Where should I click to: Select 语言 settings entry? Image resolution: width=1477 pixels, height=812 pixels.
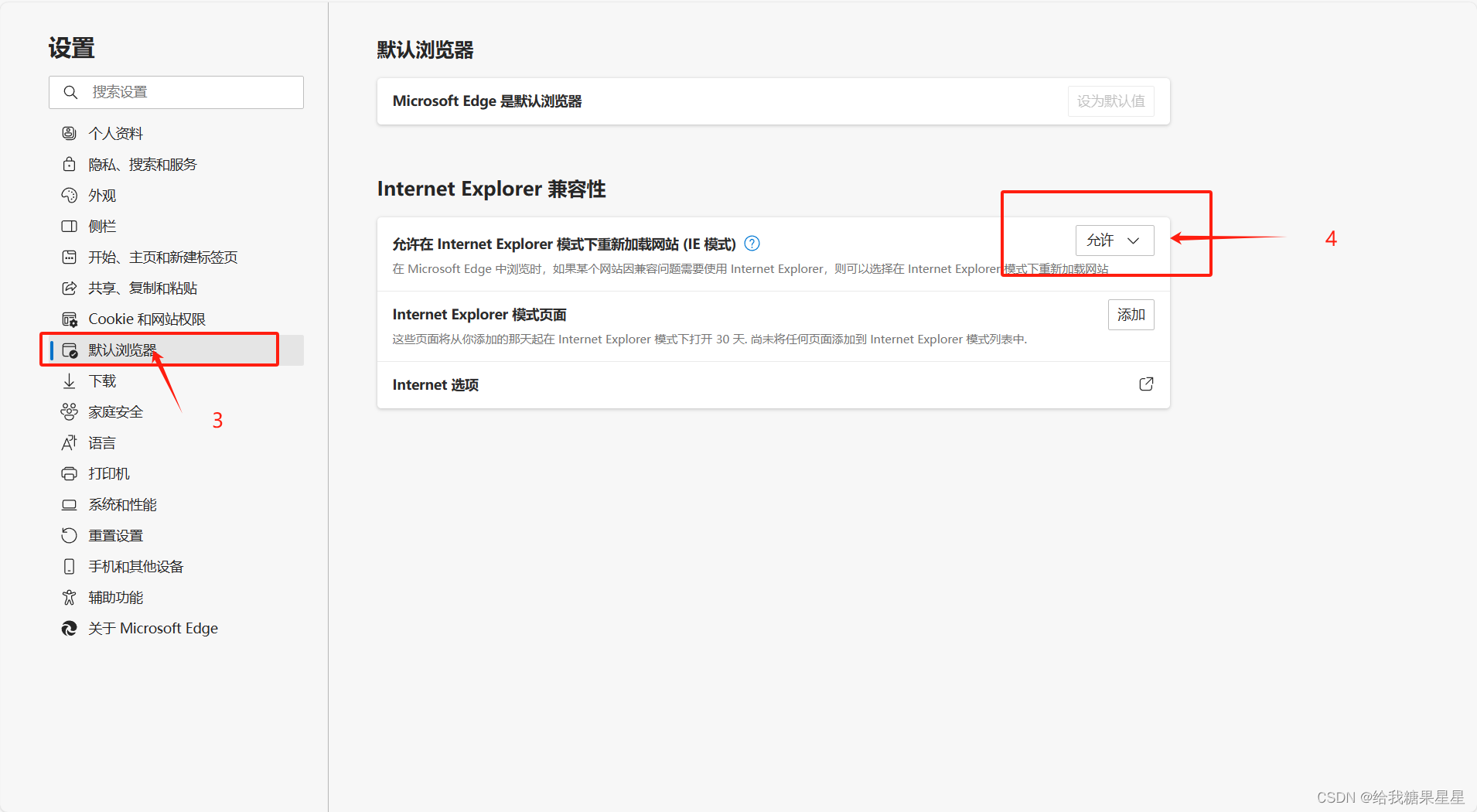pyautogui.click(x=176, y=442)
